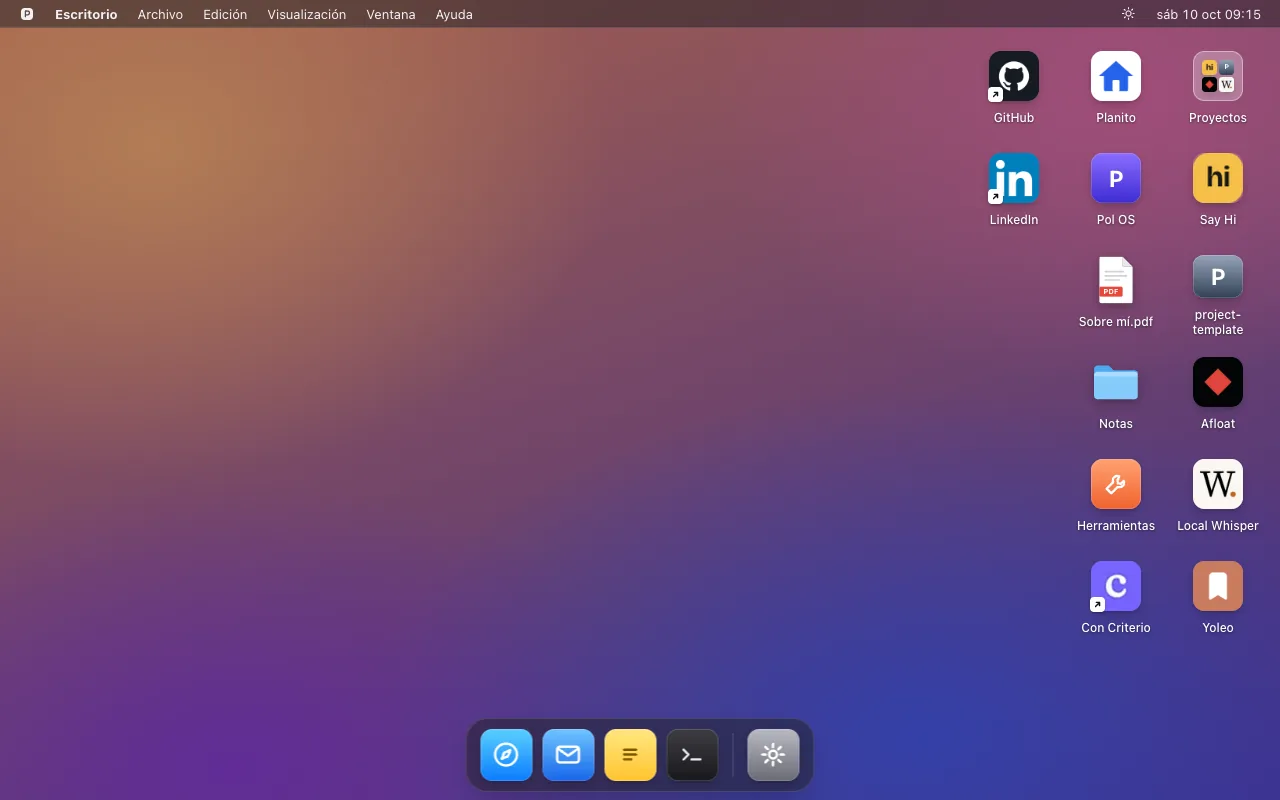Open the Ventana menu
1280x800 pixels.
pos(391,14)
